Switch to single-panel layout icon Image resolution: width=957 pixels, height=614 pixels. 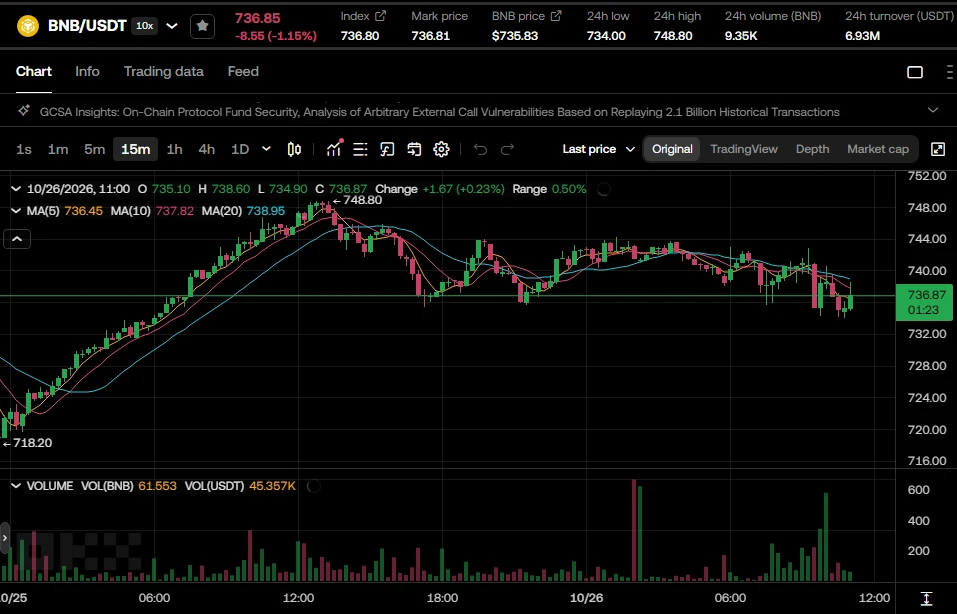915,72
